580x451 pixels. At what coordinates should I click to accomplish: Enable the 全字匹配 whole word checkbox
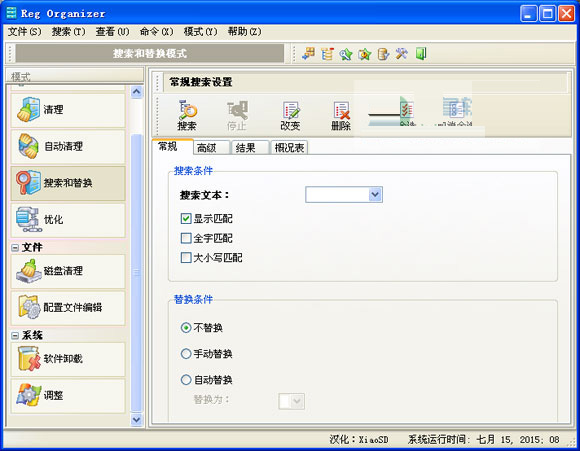tap(186, 238)
